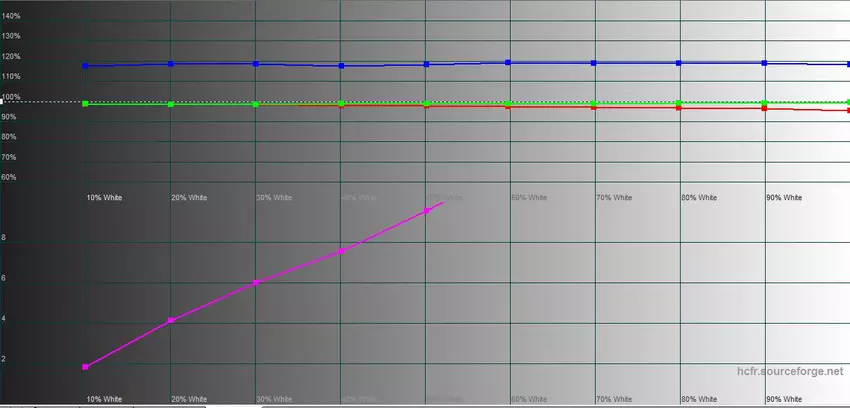The width and height of the screenshot is (850, 408).
Task: Select the green curve marker at 50% White
Action: click(427, 103)
